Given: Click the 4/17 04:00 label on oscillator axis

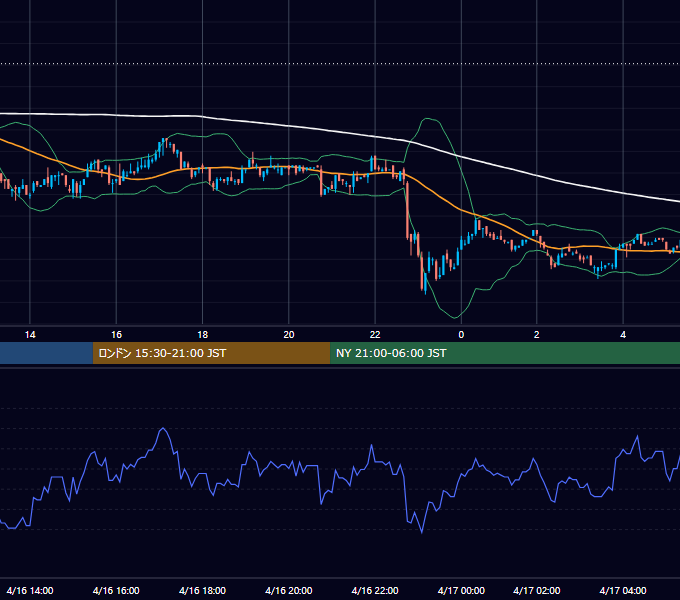Looking at the screenshot, I should pyautogui.click(x=623, y=590).
